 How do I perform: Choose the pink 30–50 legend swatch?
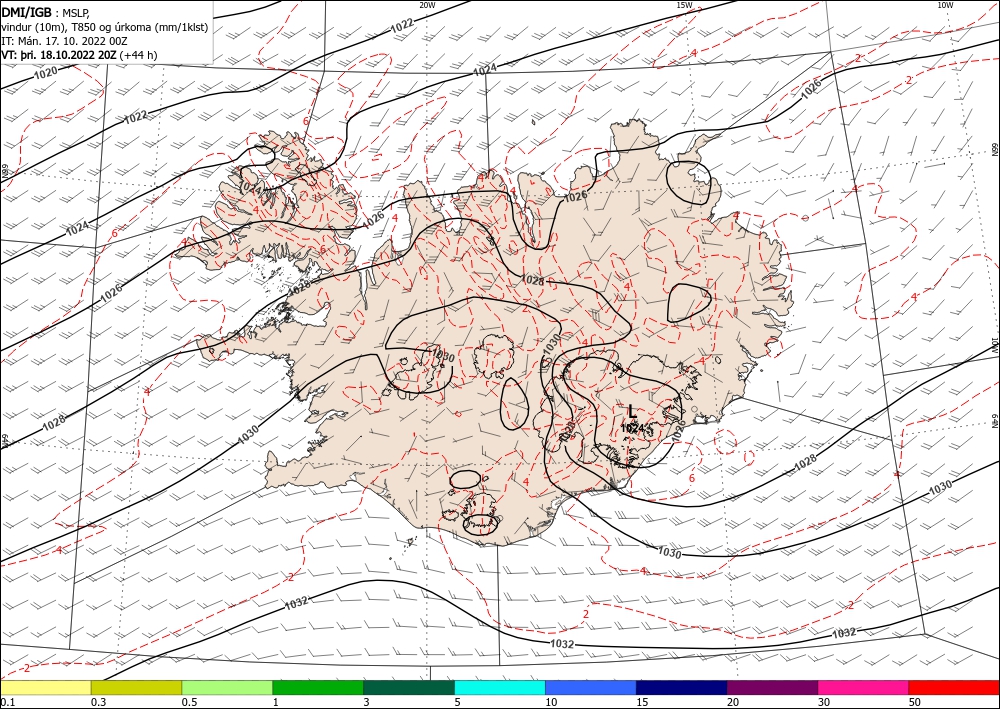(x=864, y=687)
